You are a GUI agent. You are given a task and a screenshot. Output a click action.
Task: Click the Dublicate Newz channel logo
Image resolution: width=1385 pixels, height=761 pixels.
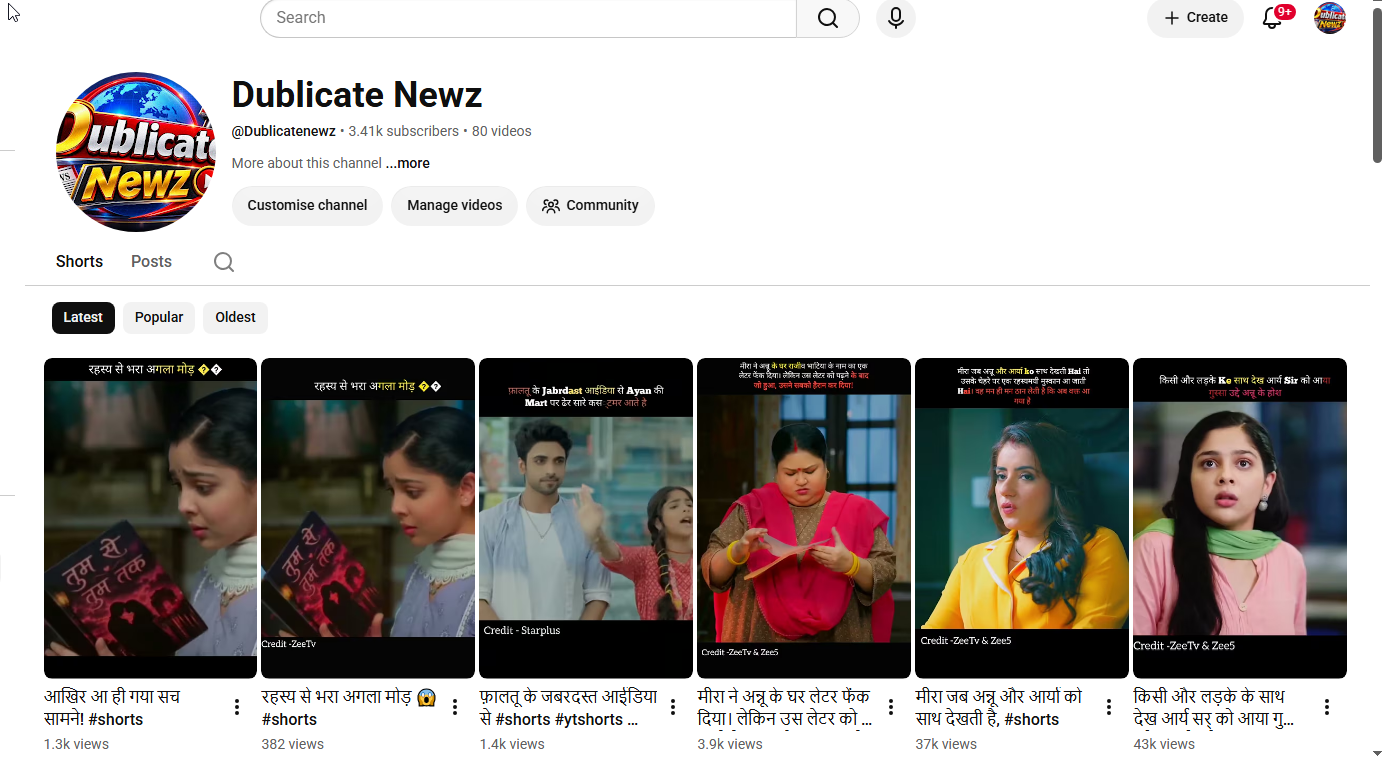pyautogui.click(x=136, y=152)
